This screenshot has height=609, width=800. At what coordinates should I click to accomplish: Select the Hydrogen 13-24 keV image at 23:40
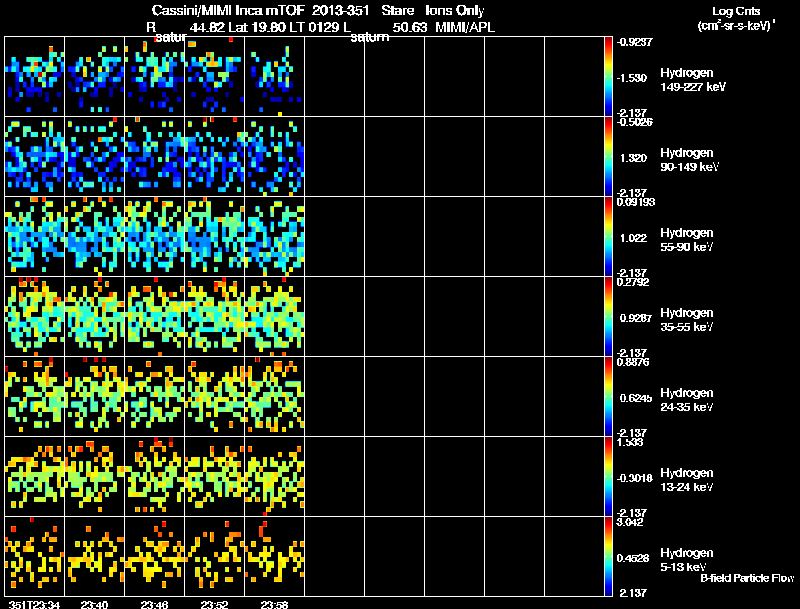tap(94, 477)
